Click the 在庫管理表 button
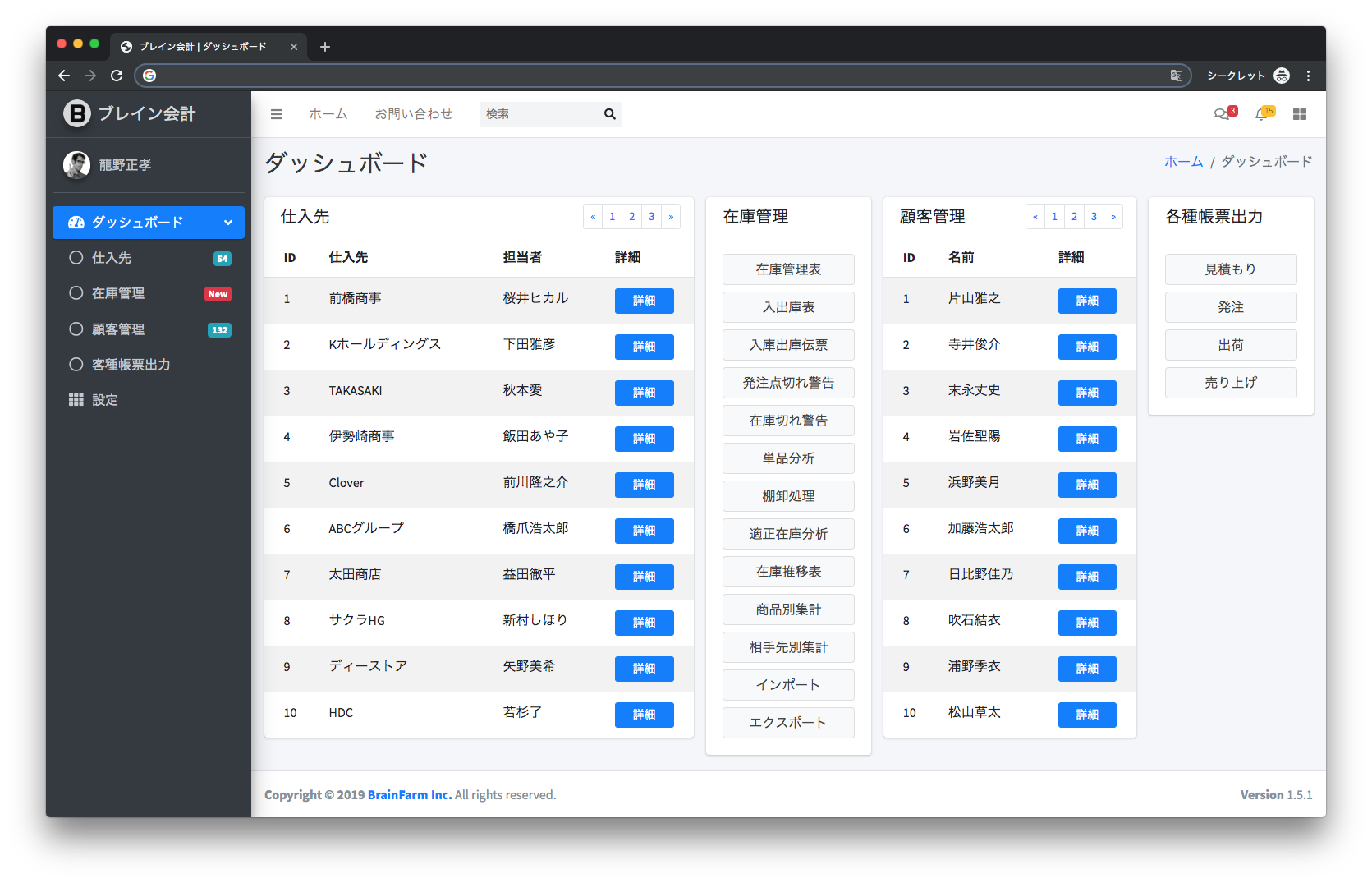 click(x=788, y=269)
